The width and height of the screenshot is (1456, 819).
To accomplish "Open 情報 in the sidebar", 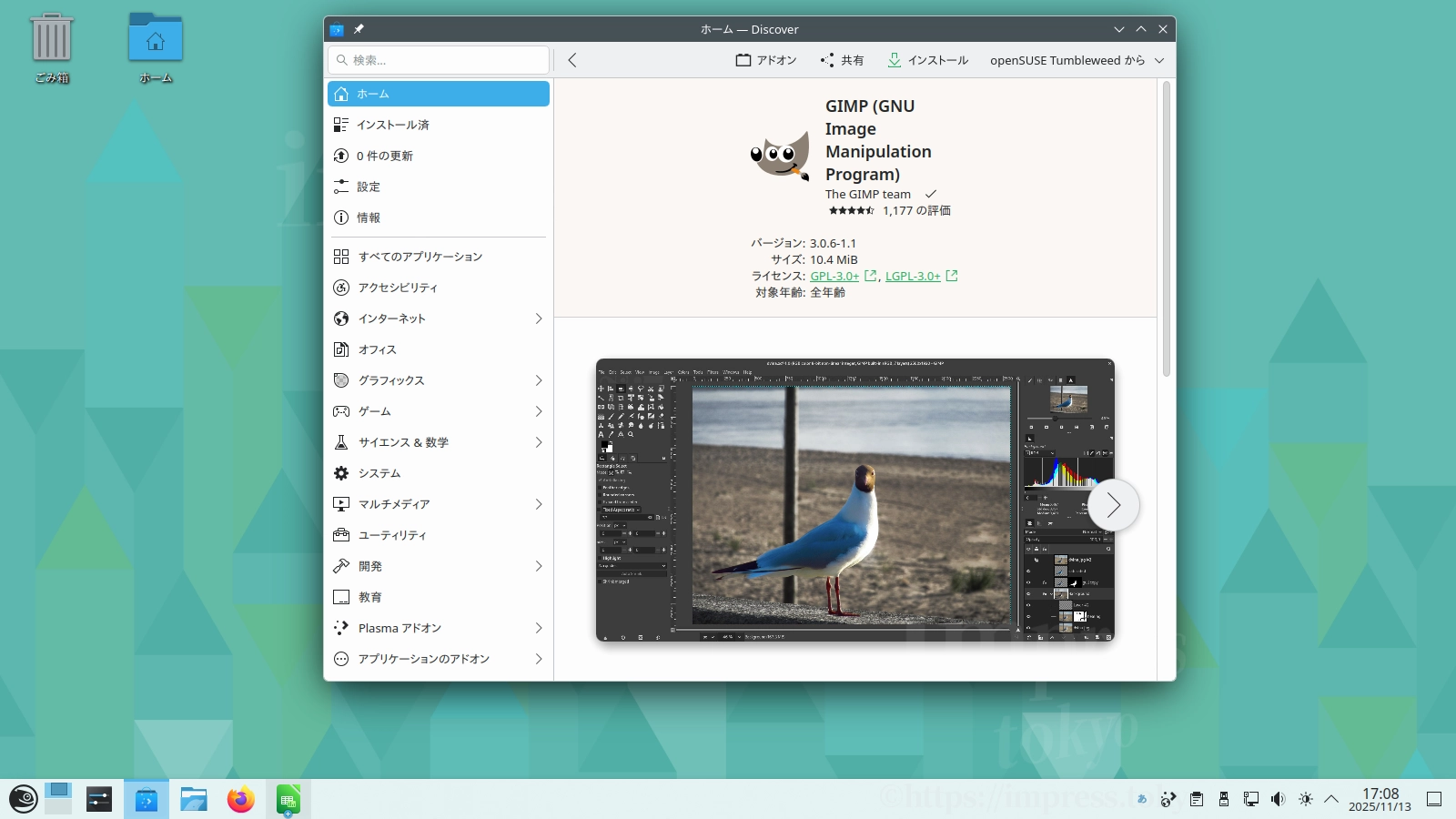I will pyautogui.click(x=439, y=217).
